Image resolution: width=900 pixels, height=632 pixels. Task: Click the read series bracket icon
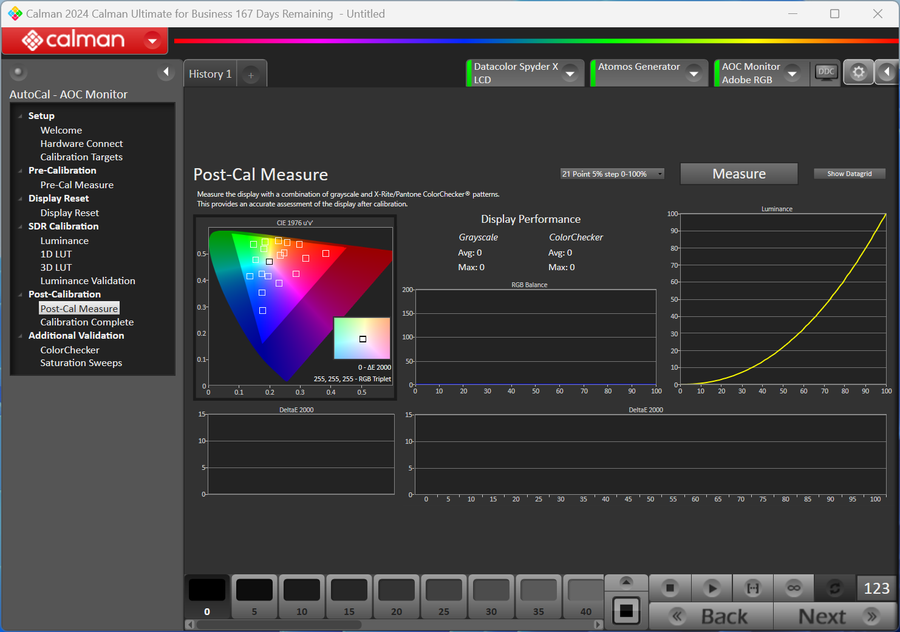coord(752,588)
